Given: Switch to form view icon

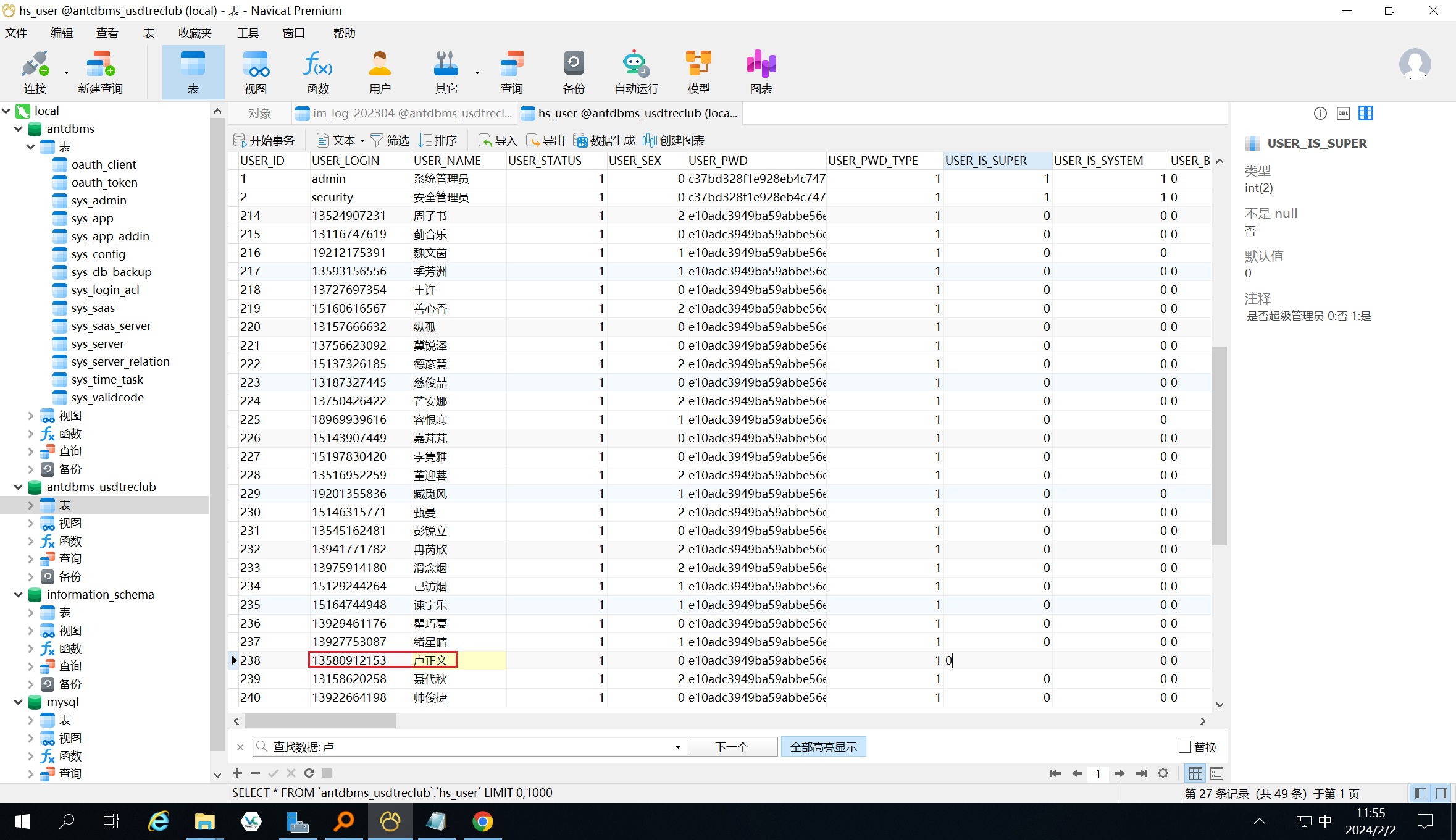Looking at the screenshot, I should [1217, 773].
